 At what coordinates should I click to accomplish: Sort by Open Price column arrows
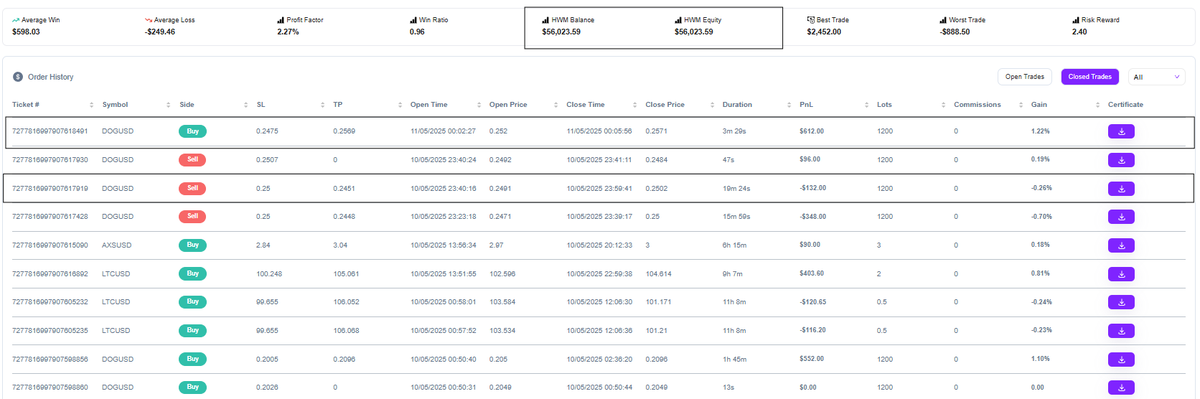(555, 104)
